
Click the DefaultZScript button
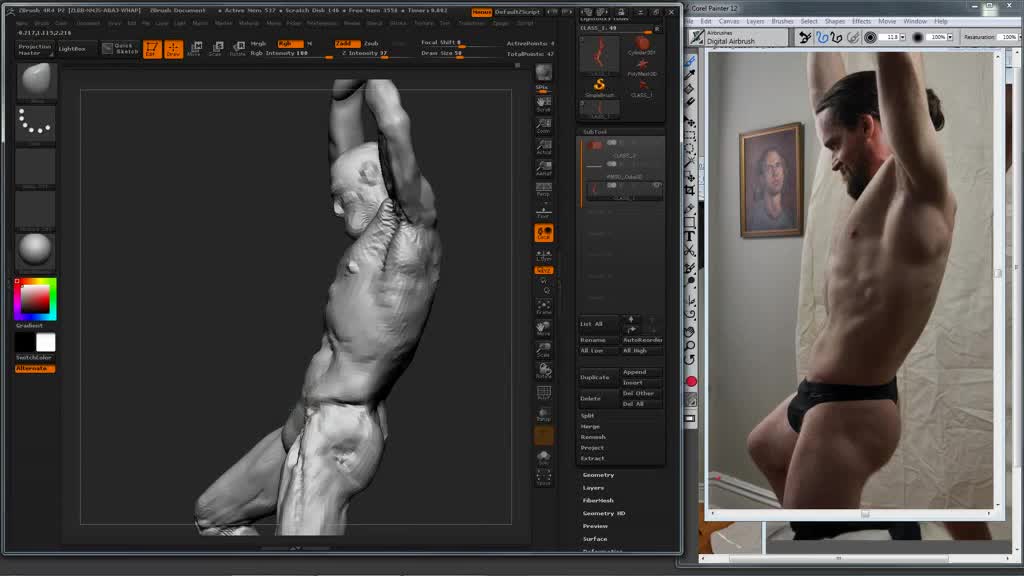(x=517, y=12)
